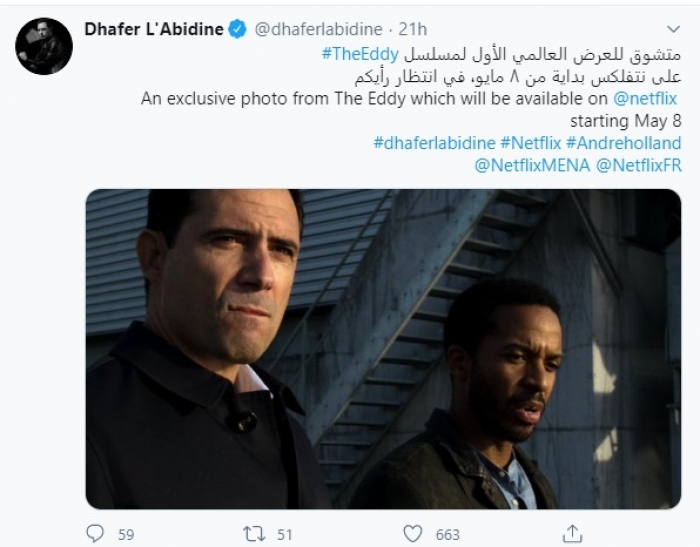The image size is (700, 547).
Task: Visit the @NetflixFR mention
Action: 638,165
